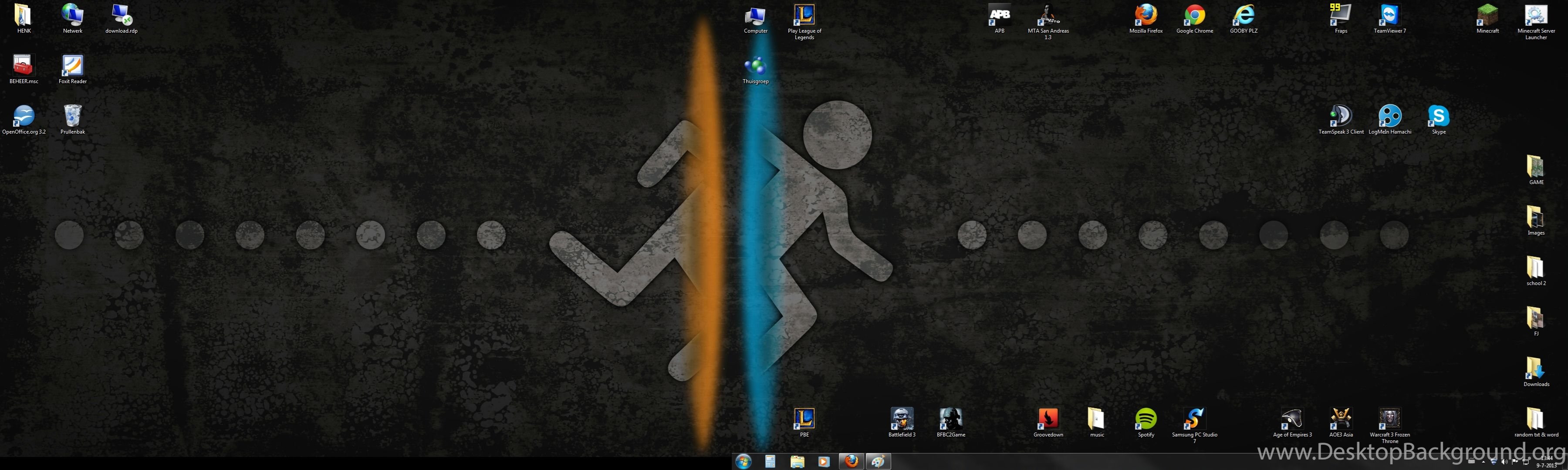Select the APB game icon
The height and width of the screenshot is (470, 1568).
click(1000, 18)
